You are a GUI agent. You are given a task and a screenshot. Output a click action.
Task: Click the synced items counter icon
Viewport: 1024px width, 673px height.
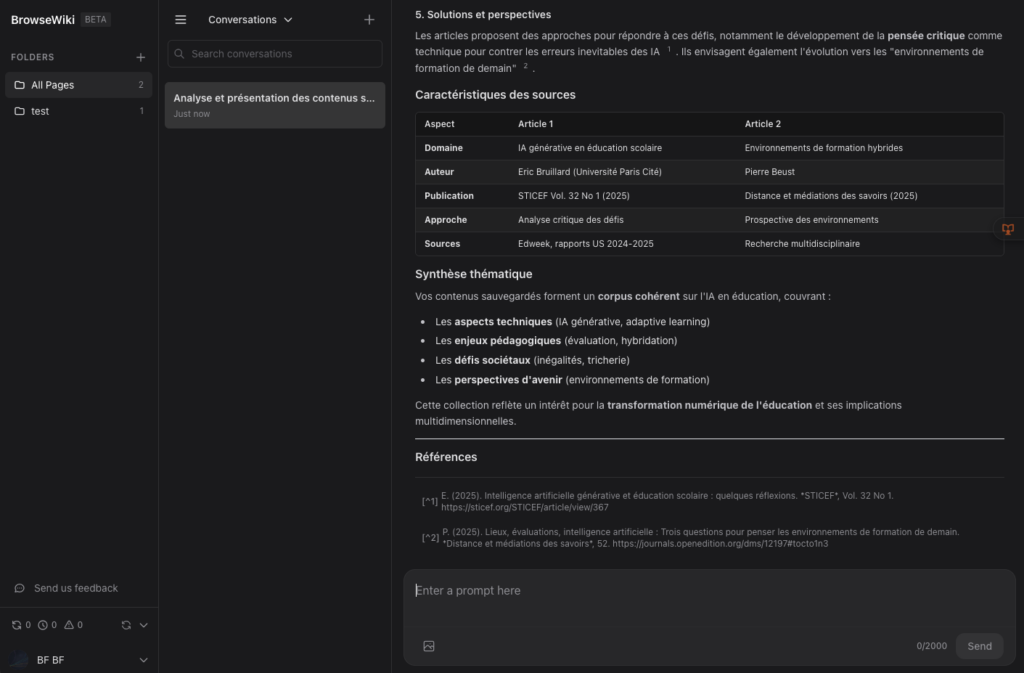(x=16, y=625)
